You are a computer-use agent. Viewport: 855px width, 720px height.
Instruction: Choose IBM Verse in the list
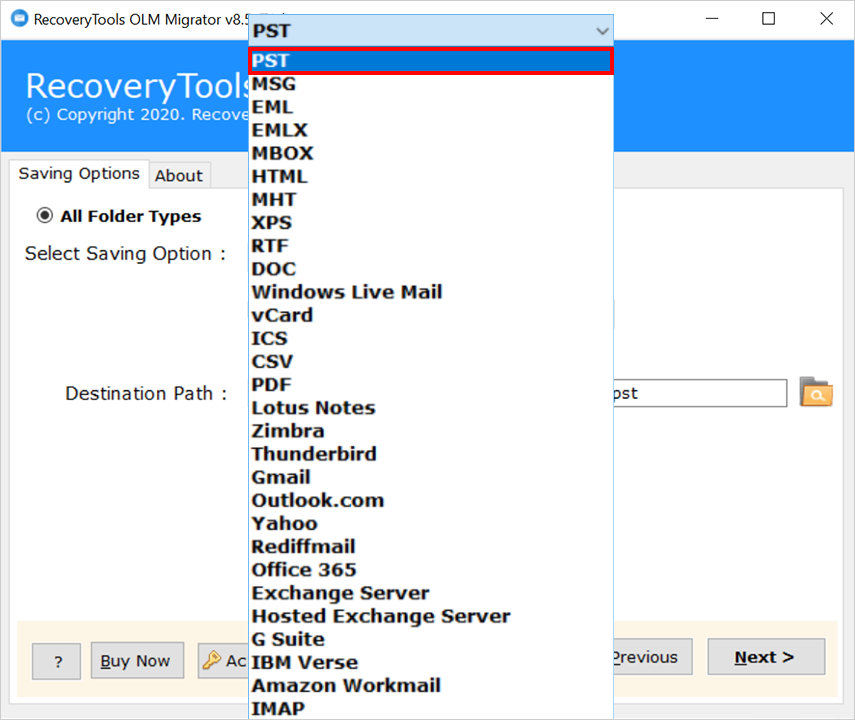point(431,662)
